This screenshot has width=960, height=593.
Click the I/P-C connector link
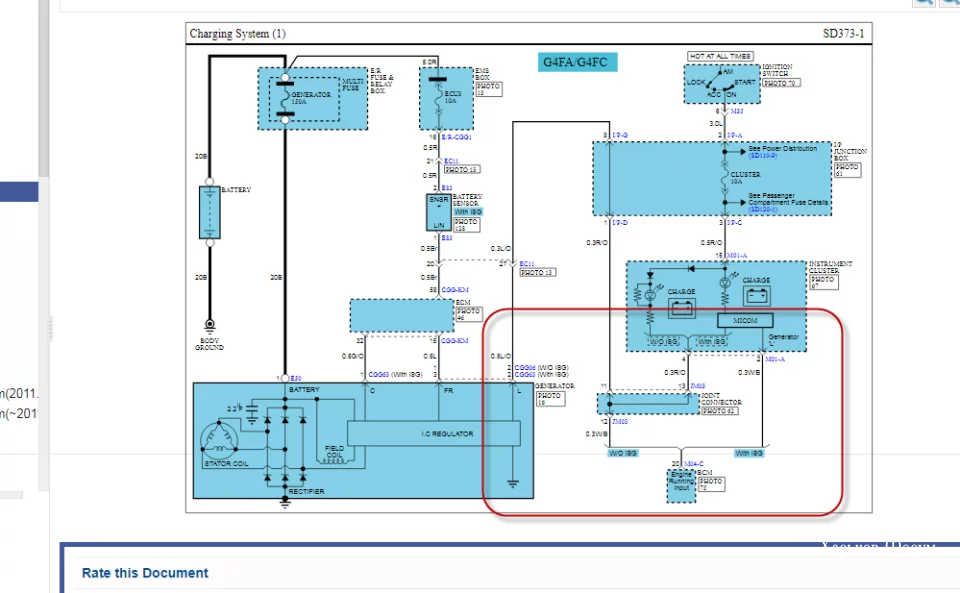pyautogui.click(x=734, y=223)
